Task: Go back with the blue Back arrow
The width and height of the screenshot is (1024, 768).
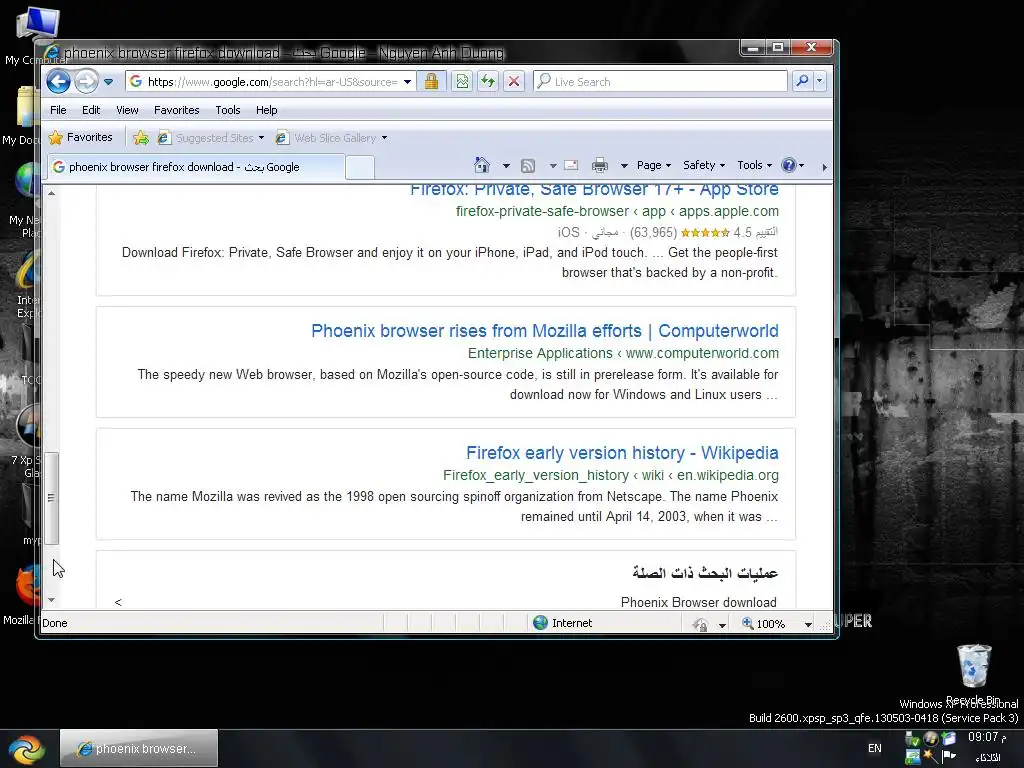Action: pyautogui.click(x=59, y=82)
